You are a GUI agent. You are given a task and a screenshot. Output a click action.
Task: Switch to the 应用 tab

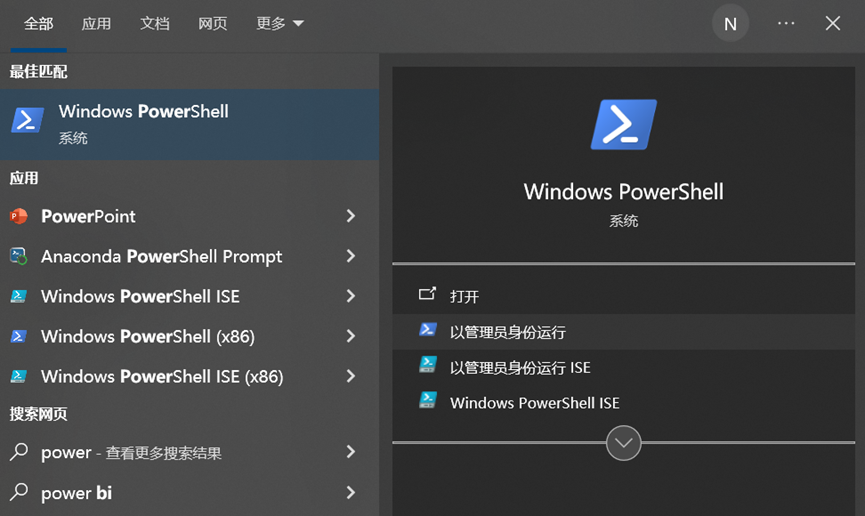(97, 23)
